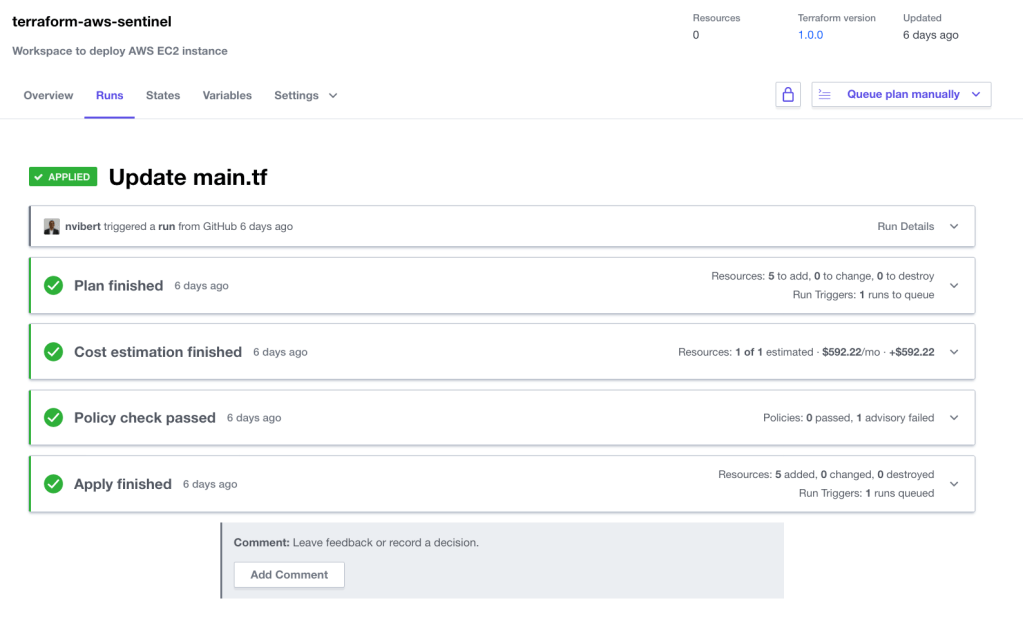
Task: Expand the Run Details section
Action: pos(954,227)
